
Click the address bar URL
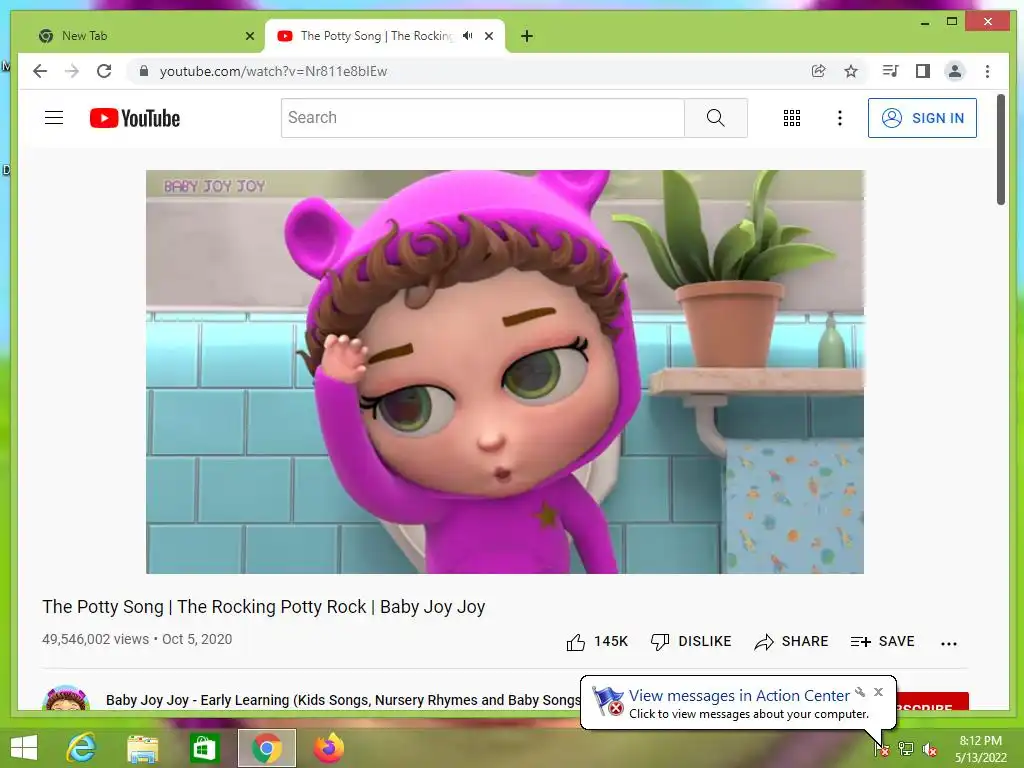pos(273,71)
